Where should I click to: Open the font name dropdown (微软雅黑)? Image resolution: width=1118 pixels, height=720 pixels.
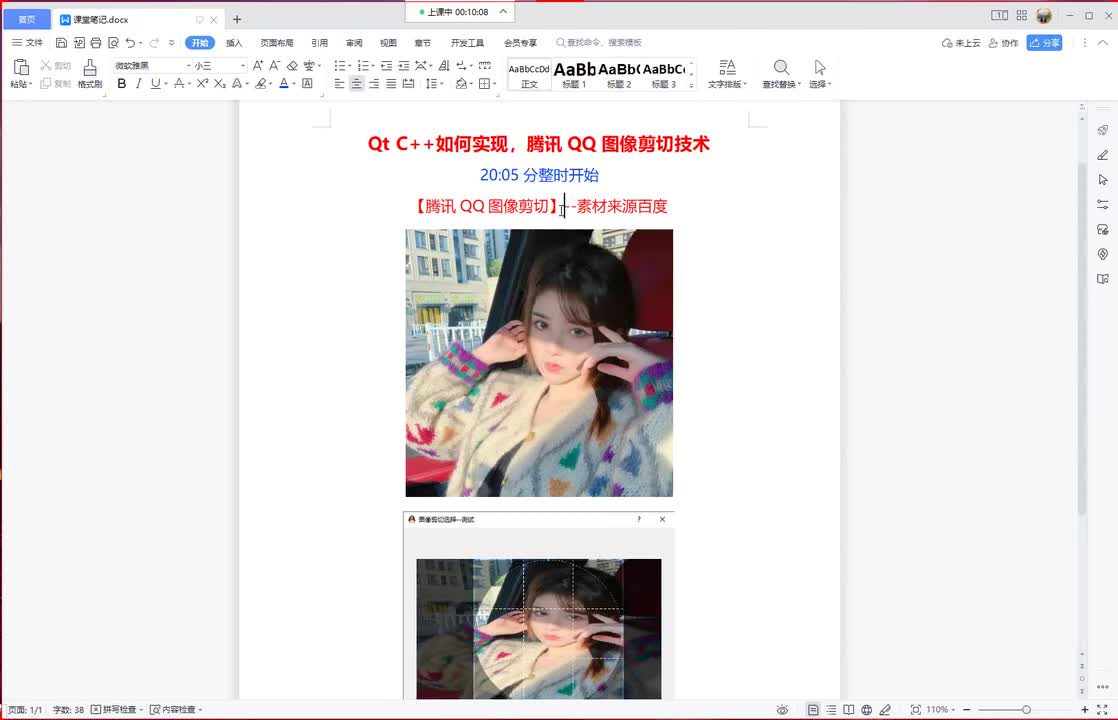click(x=188, y=66)
